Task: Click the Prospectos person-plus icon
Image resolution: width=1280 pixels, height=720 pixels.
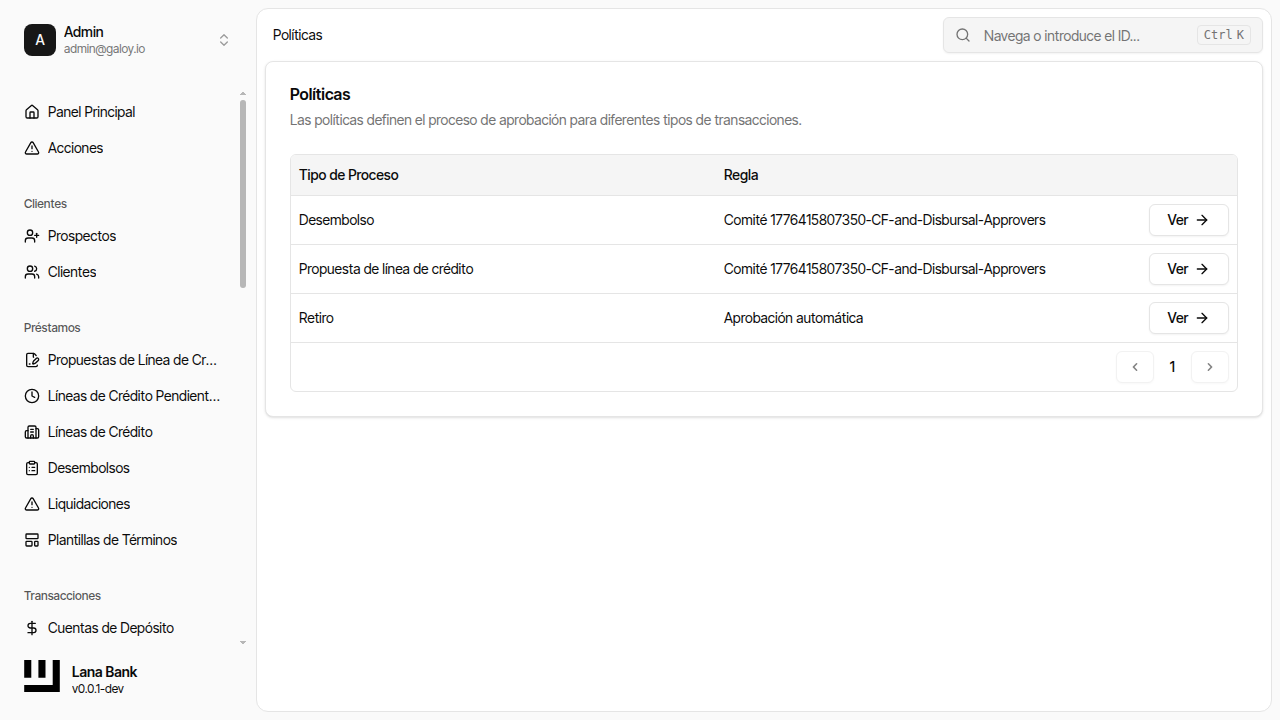Action: click(32, 236)
